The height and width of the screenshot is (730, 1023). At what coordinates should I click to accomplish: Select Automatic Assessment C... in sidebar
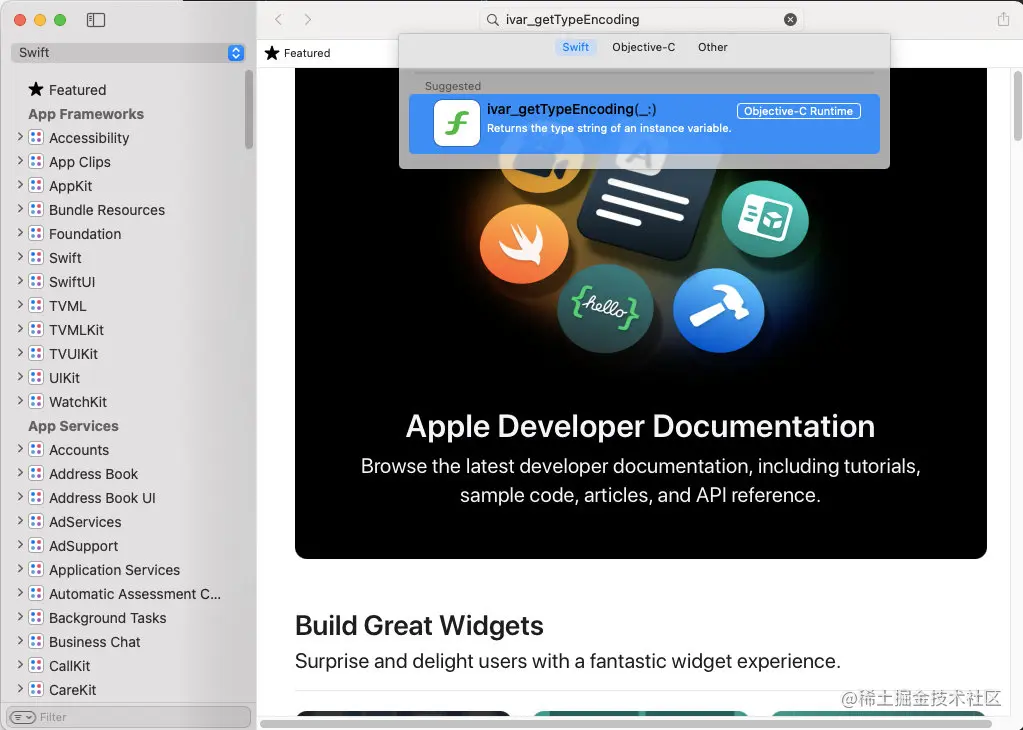[x=135, y=594]
